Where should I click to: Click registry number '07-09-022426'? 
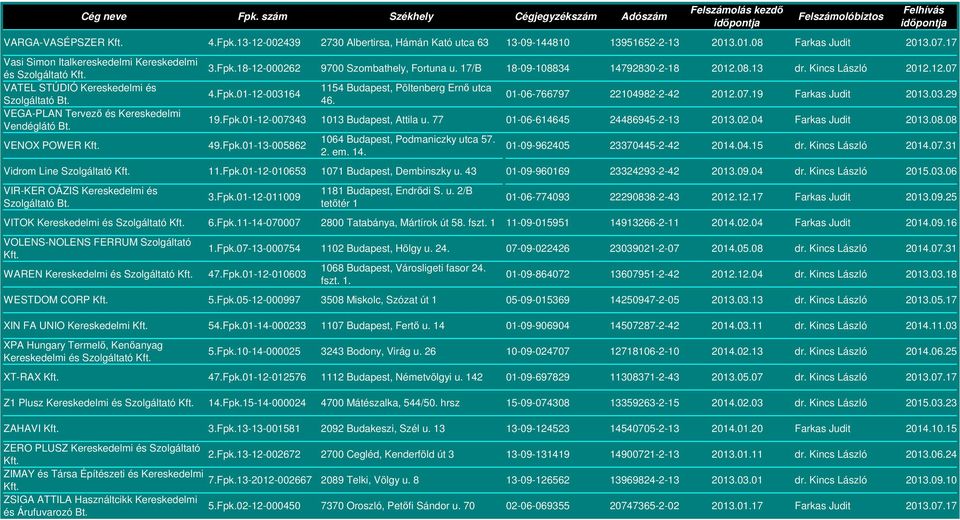coord(538,249)
